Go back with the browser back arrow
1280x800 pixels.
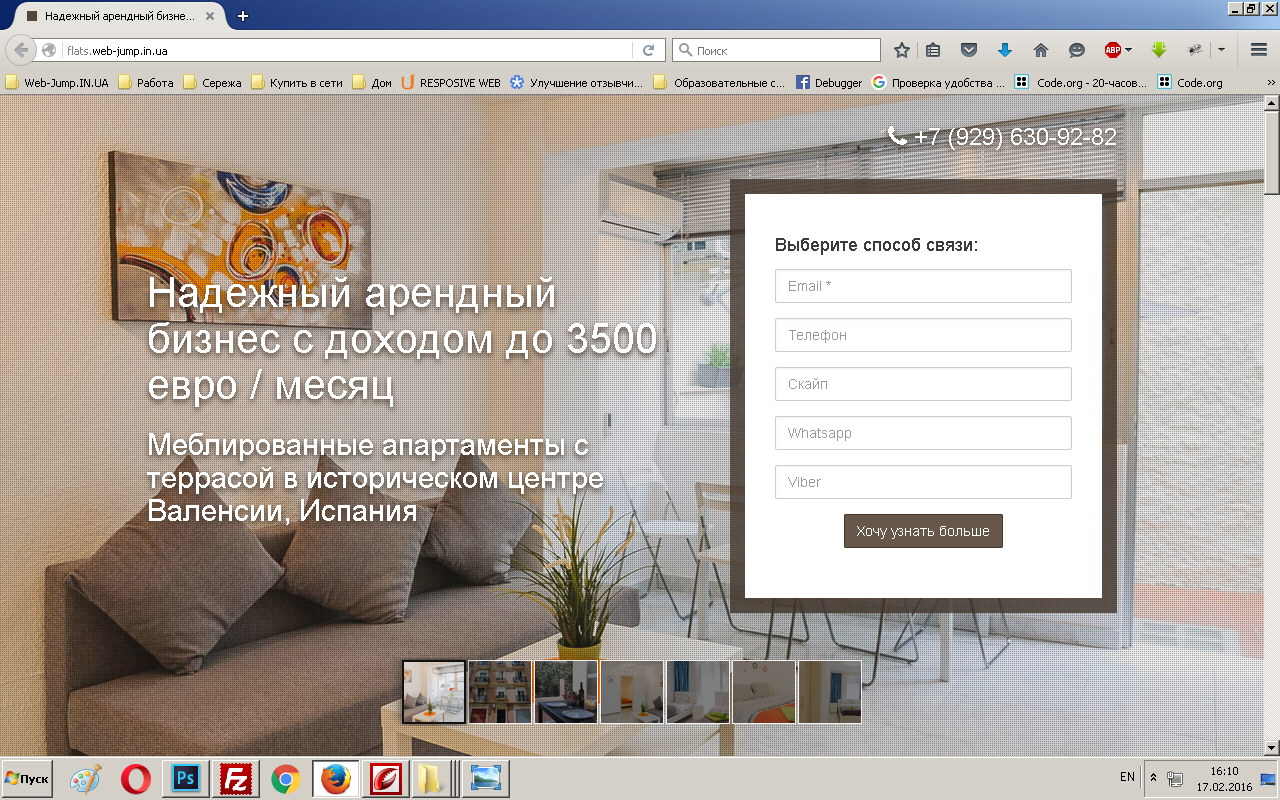coord(21,50)
